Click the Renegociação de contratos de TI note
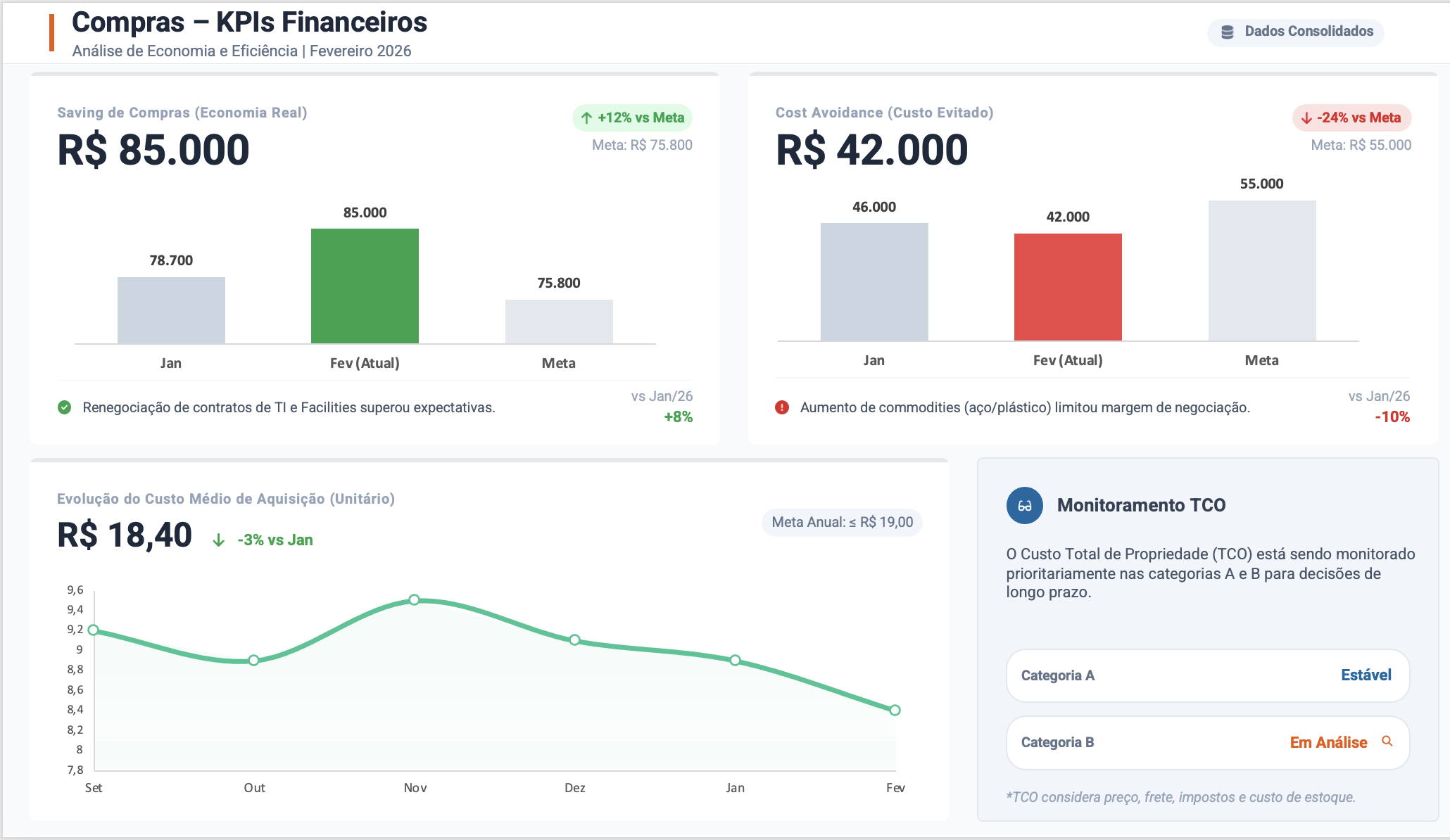The width and height of the screenshot is (1450, 840). 289,407
